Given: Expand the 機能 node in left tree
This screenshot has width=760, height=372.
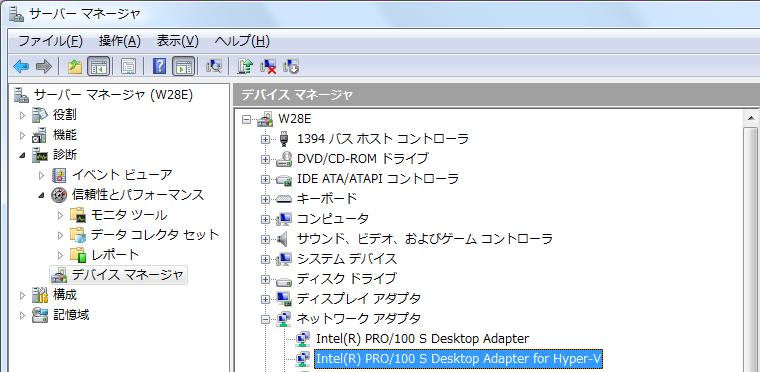Looking at the screenshot, I should tap(22, 135).
